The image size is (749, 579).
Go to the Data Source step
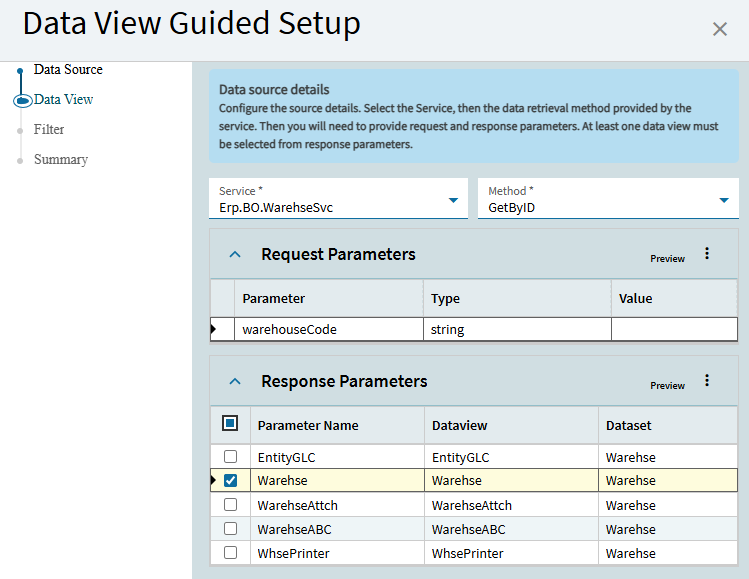(x=68, y=70)
